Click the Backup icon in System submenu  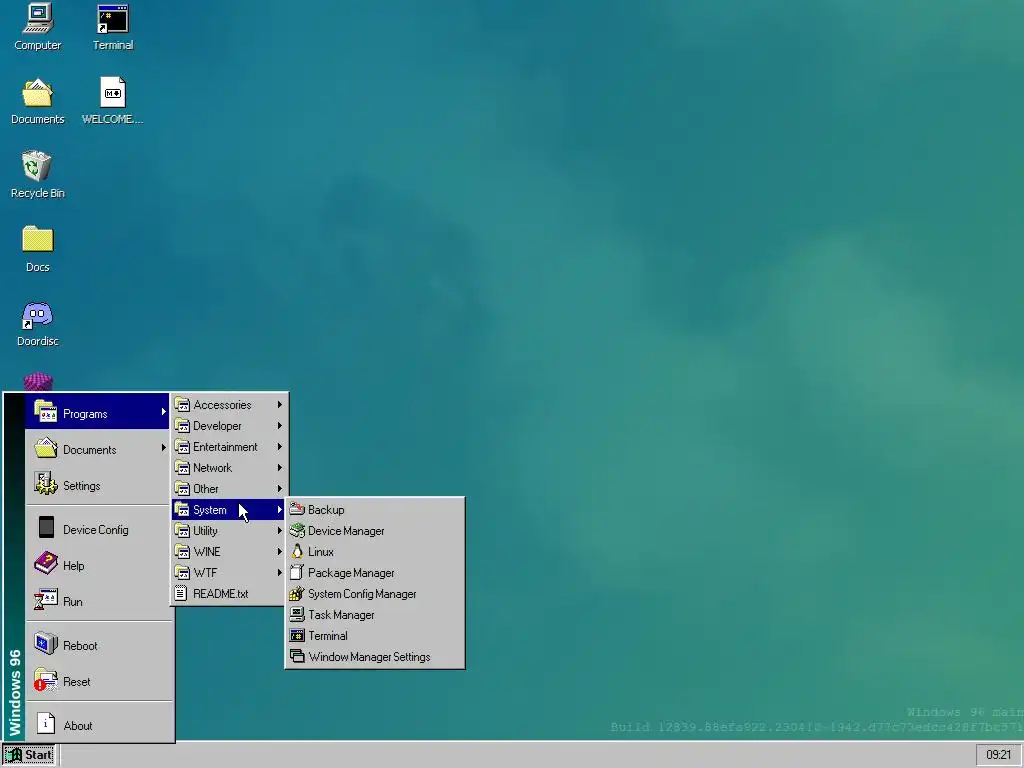[297, 509]
